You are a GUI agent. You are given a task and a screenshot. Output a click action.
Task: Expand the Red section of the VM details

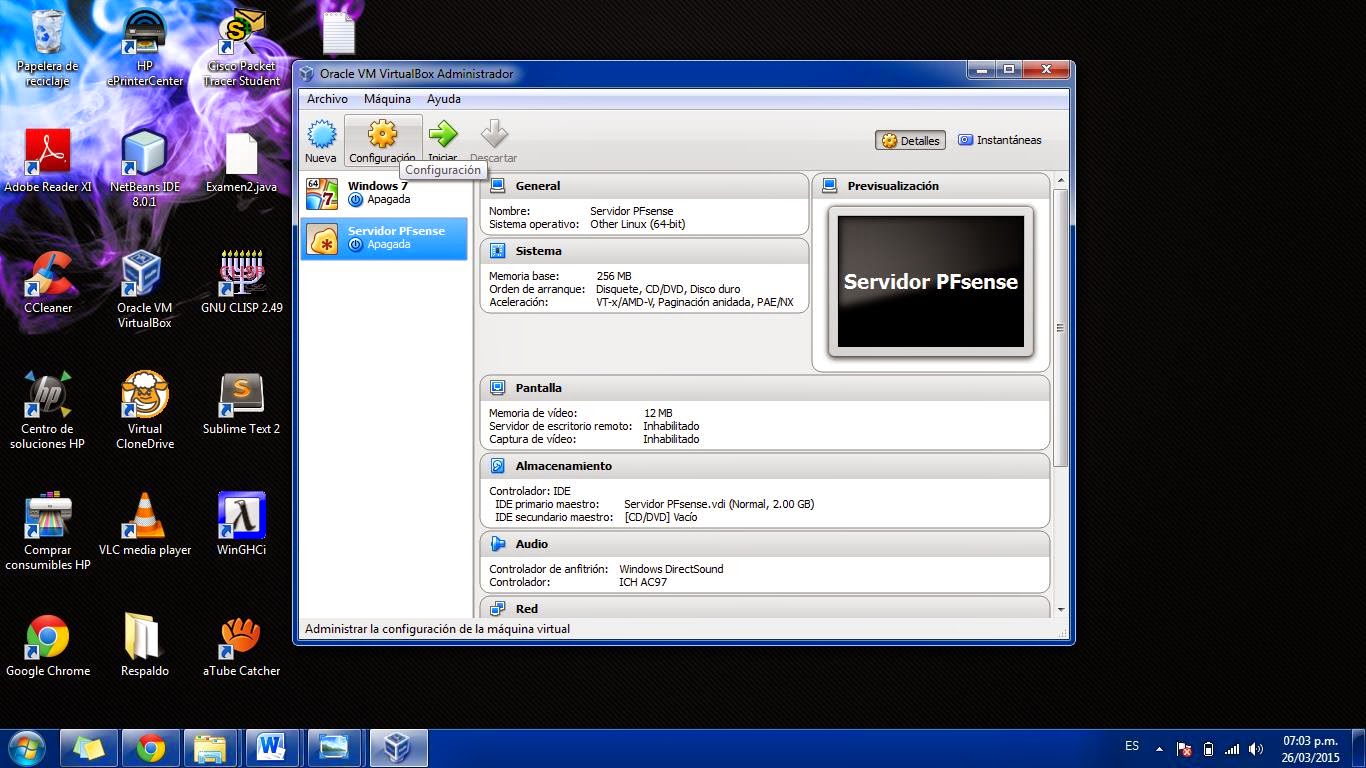point(526,608)
